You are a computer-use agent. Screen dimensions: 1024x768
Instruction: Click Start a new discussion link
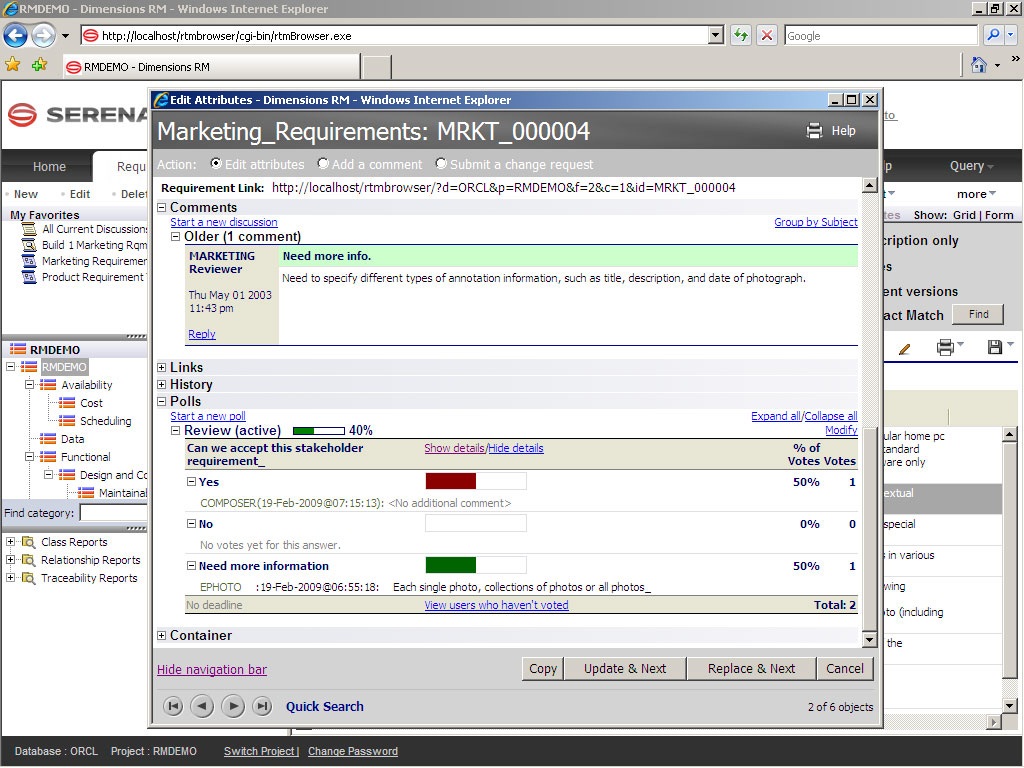pyautogui.click(x=224, y=222)
